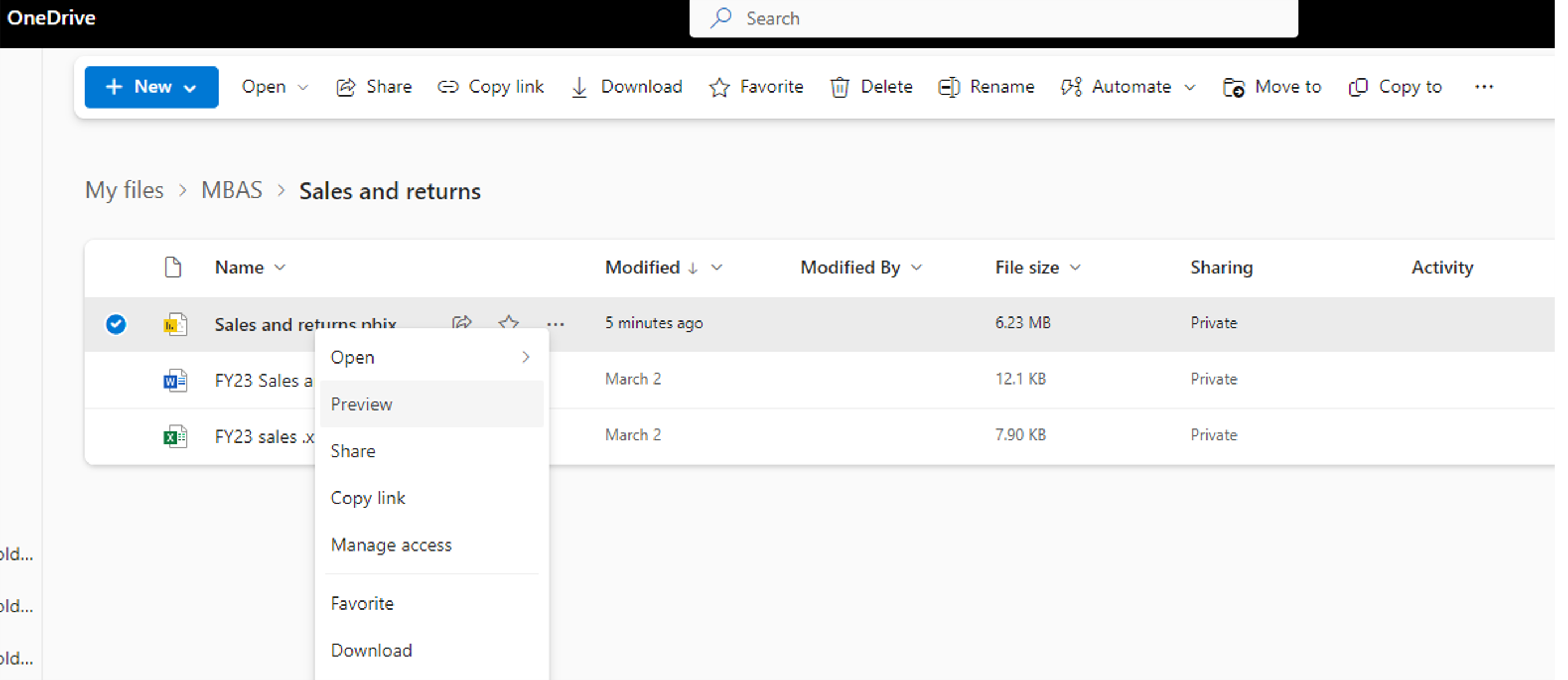This screenshot has height=680, width=1568.
Task: Navigate to the MBAS breadcrumb folder
Action: tap(231, 191)
